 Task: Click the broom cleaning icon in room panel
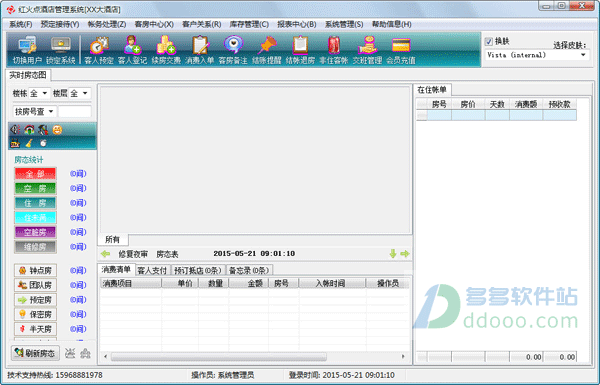click(x=29, y=143)
